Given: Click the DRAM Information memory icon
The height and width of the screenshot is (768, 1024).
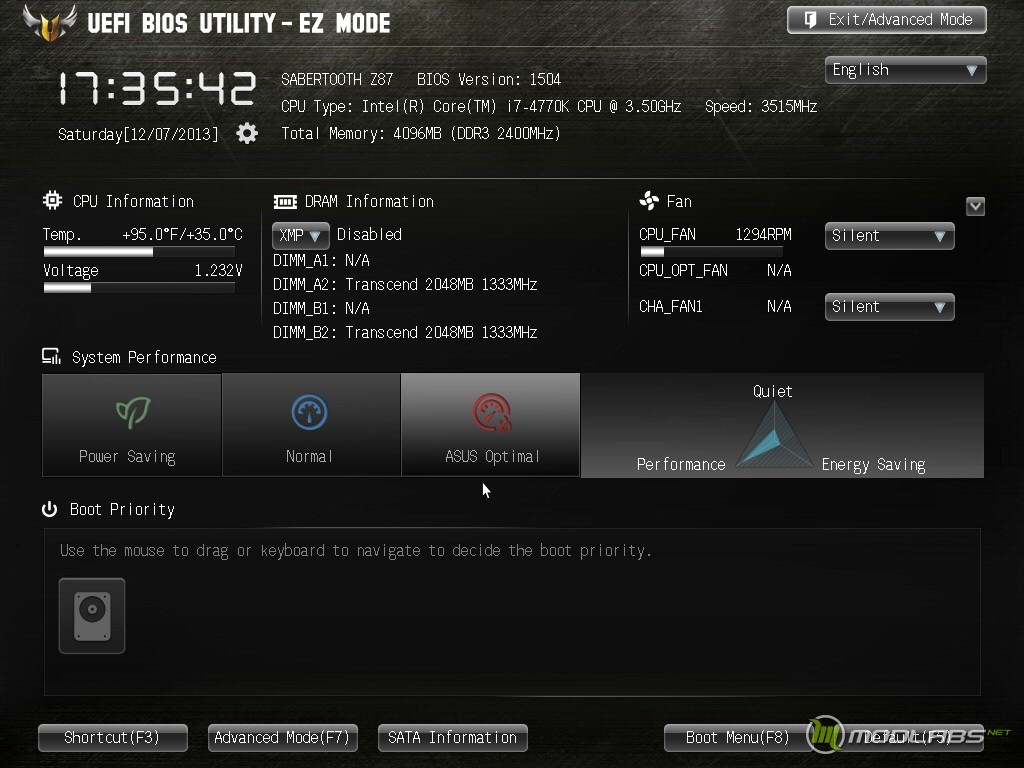Looking at the screenshot, I should coord(285,202).
